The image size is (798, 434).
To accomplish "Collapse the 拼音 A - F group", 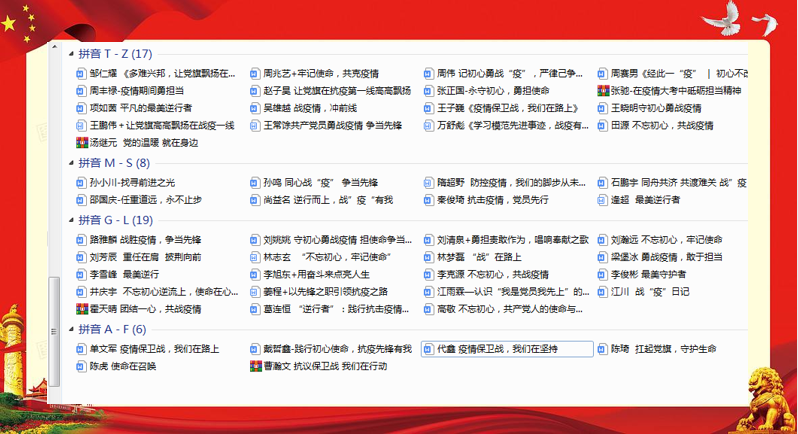I will tap(70, 329).
